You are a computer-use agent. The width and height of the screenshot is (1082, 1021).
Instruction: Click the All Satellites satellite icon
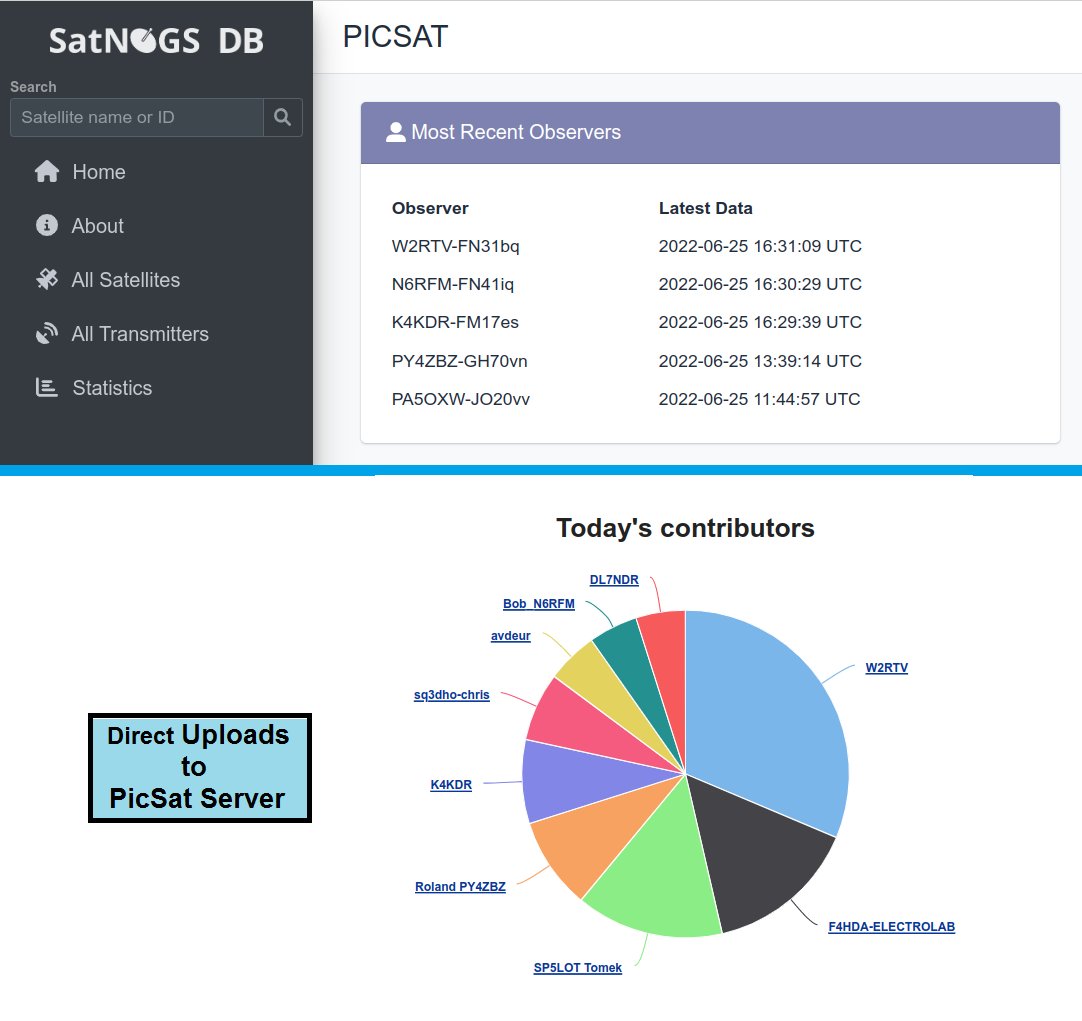coord(47,279)
